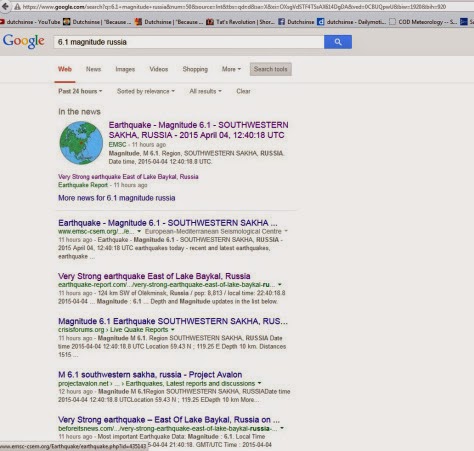Open EMSC news headline Earthquake Magnitude 6.1
474x451 pixels.
coord(198,130)
